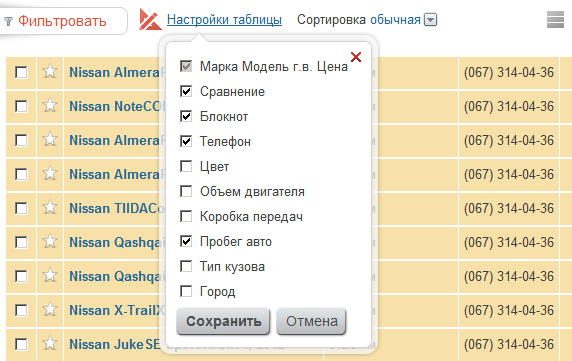
Task: Favorite the first Nissan Almera row star
Action: [x=50, y=71]
